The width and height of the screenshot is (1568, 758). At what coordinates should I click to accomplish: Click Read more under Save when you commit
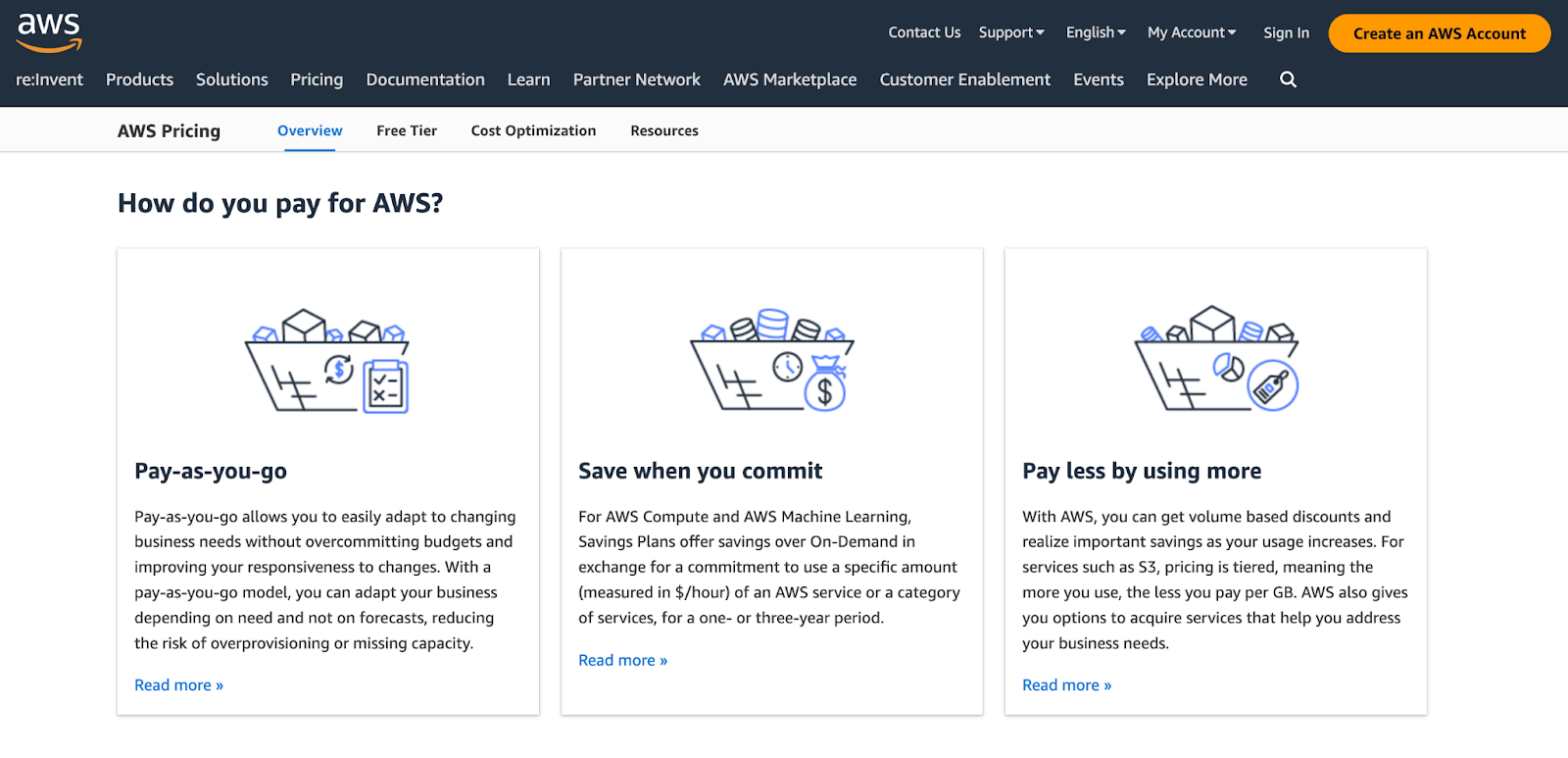coord(622,660)
